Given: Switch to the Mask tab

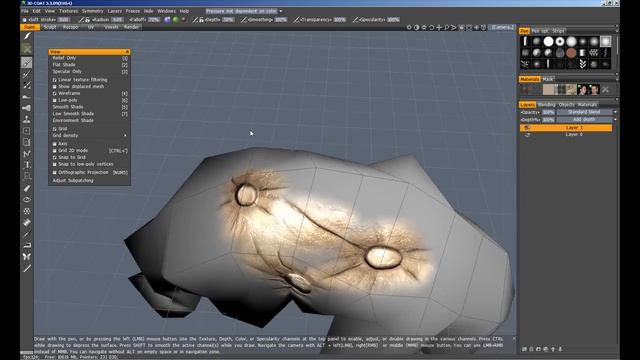Looking at the screenshot, I should [x=548, y=79].
